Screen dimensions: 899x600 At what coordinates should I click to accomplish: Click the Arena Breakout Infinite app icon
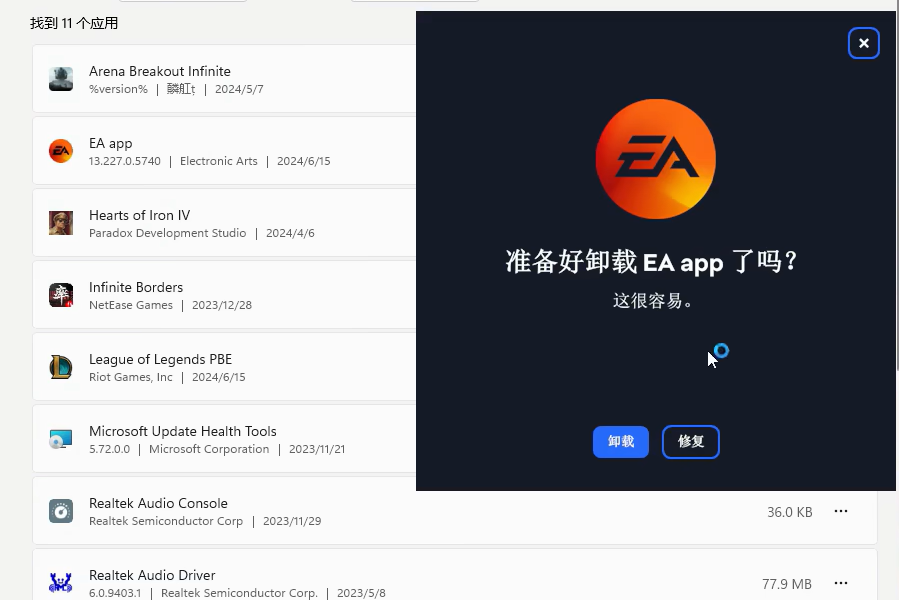pos(61,79)
